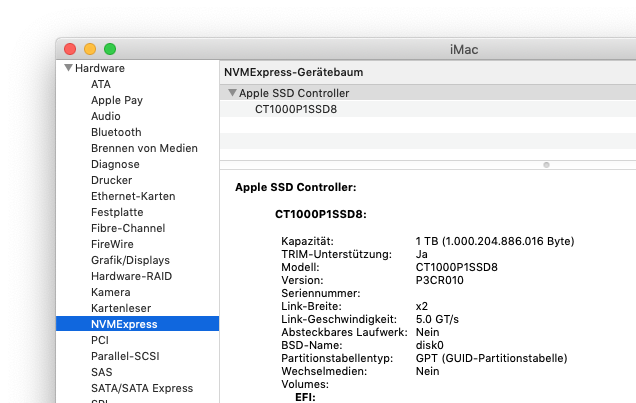Select the Audio category
The height and width of the screenshot is (403, 636).
(105, 116)
